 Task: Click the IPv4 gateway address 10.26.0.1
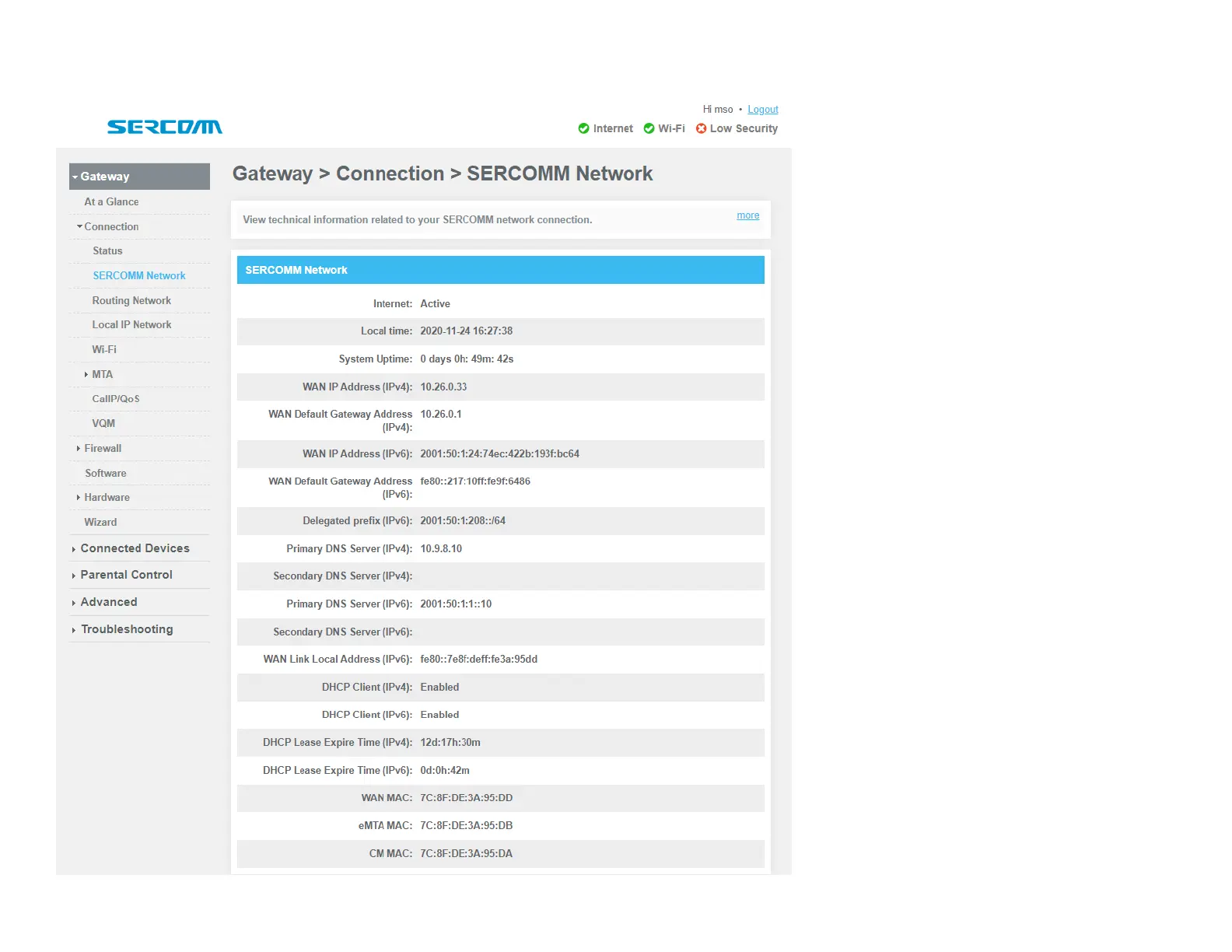(441, 414)
